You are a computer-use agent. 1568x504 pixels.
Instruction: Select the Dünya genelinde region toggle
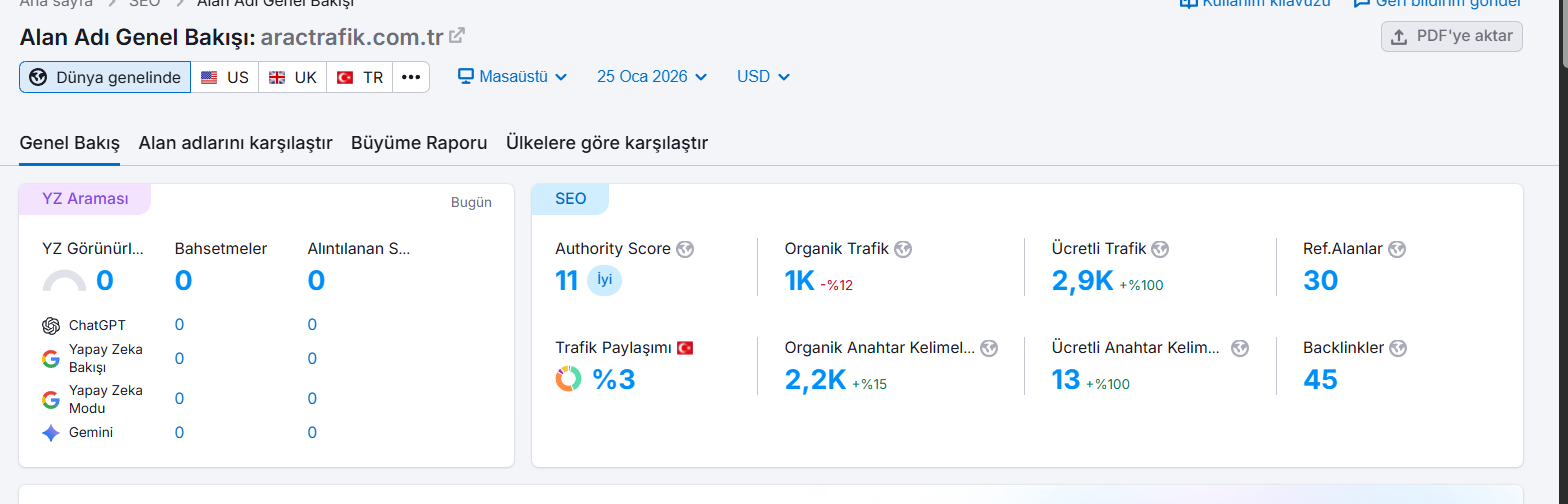[x=105, y=77]
